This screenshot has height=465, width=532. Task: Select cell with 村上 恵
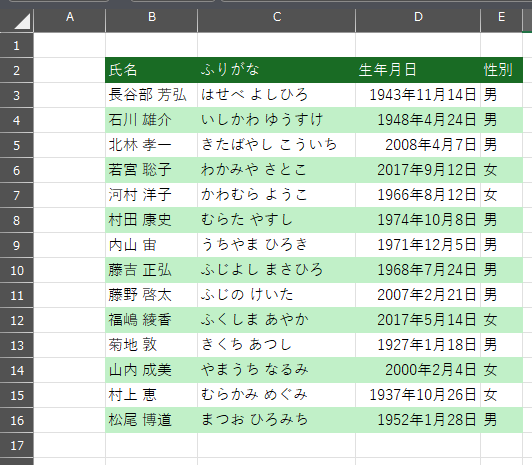(151, 395)
